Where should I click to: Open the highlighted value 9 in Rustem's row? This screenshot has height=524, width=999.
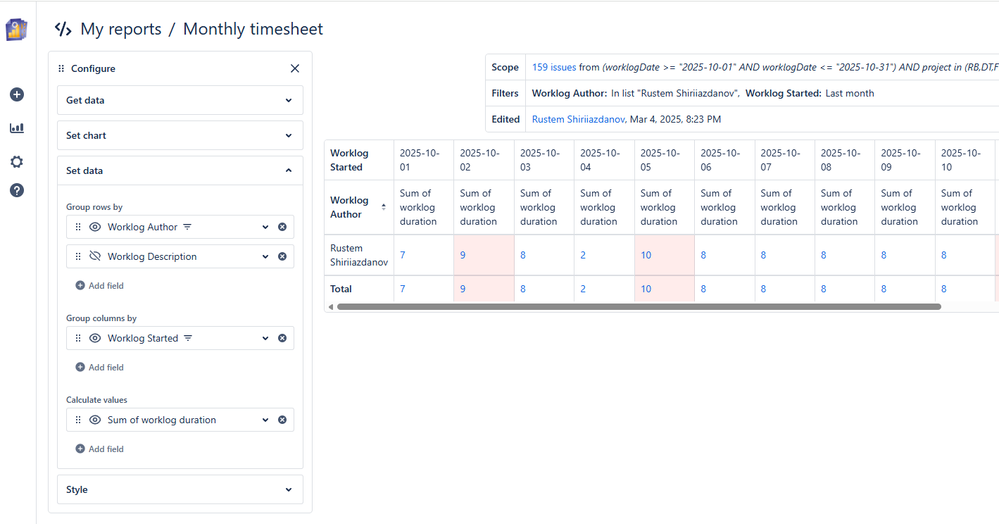pyautogui.click(x=463, y=255)
